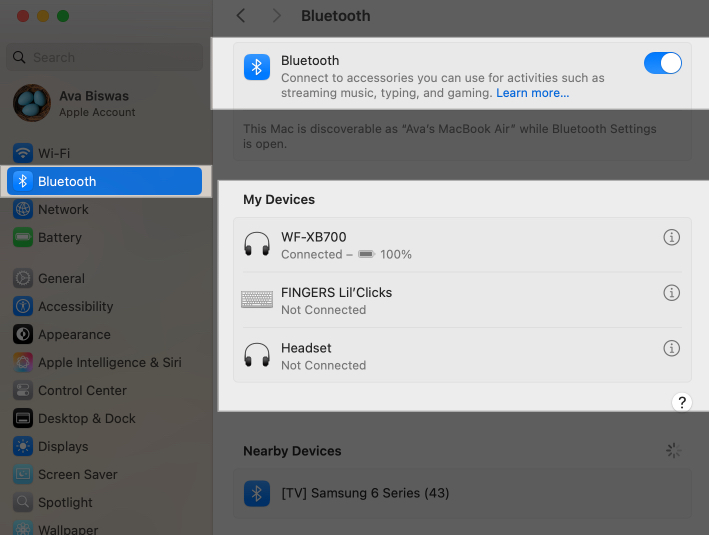Open Displays settings
Image resolution: width=709 pixels, height=535 pixels.
[x=104, y=447]
